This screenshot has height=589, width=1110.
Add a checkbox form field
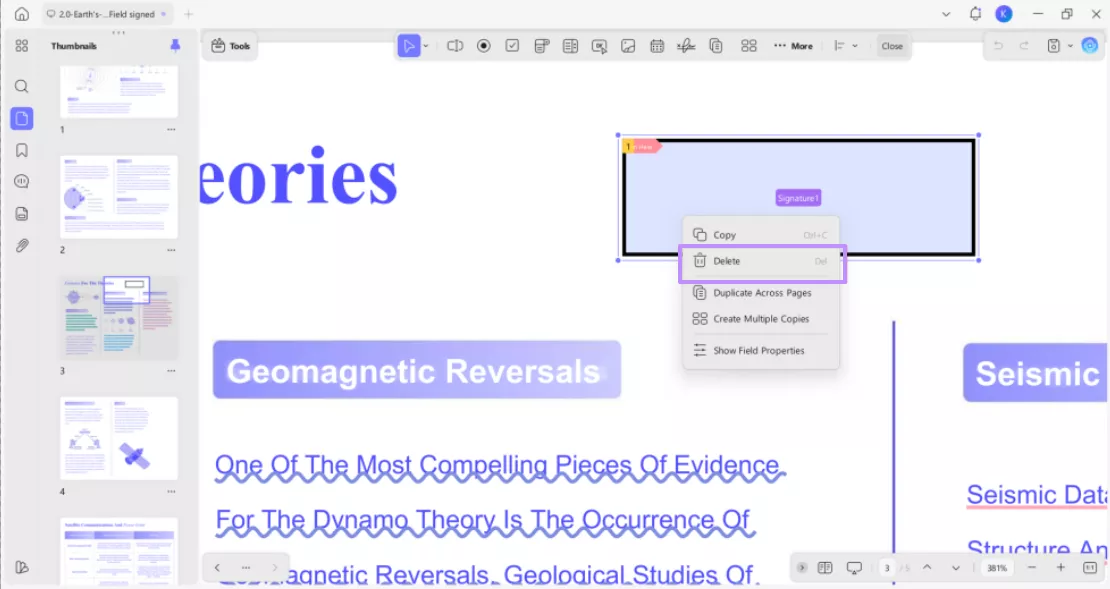coord(513,46)
